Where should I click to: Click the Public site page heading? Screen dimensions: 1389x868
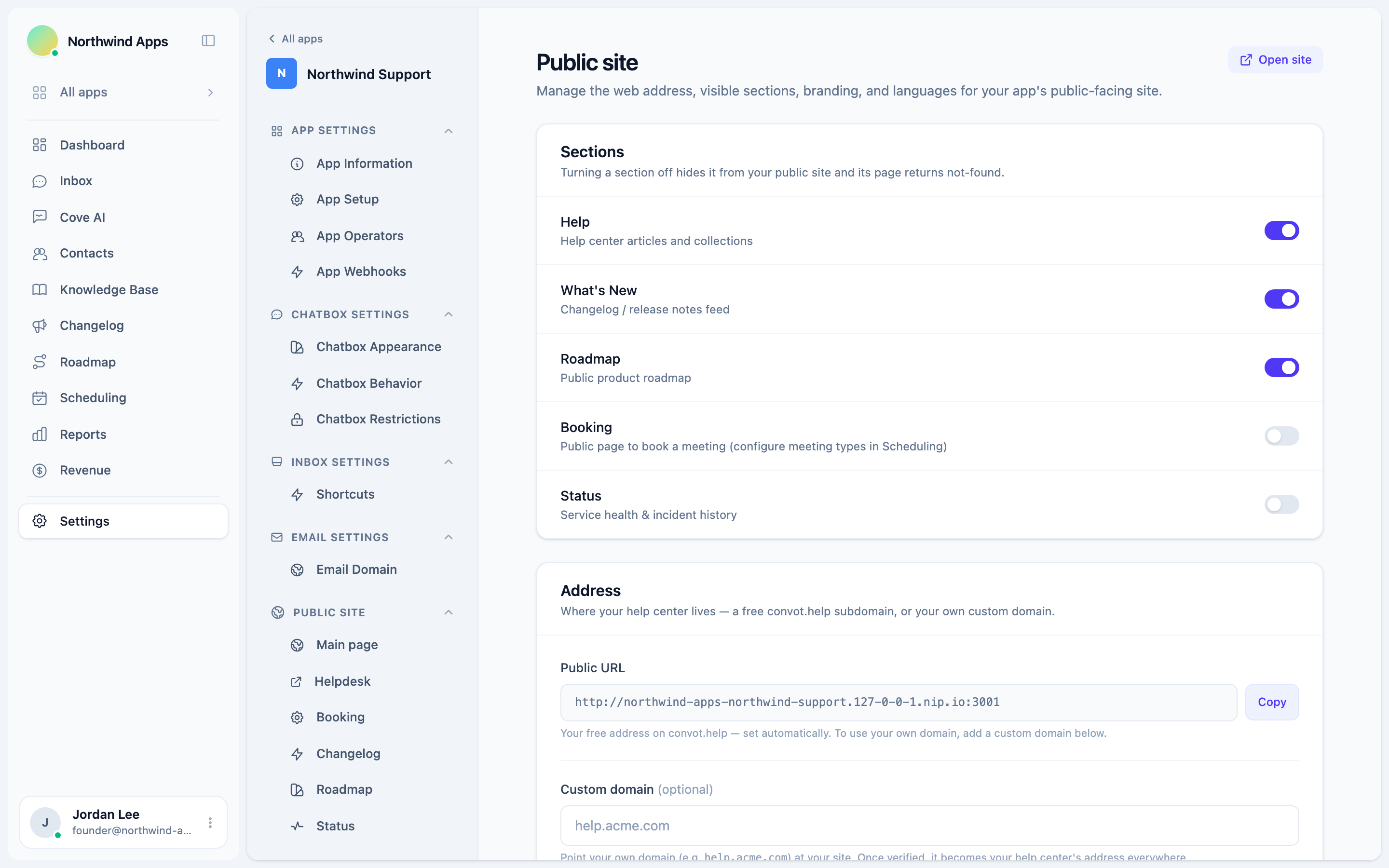pyautogui.click(x=586, y=62)
